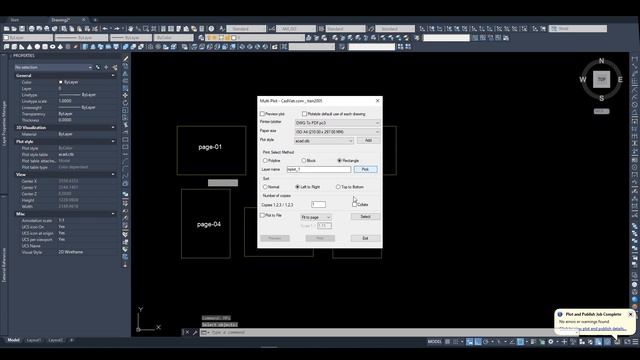The height and width of the screenshot is (360, 640).
Task: Enable the Plot to File checkbox
Action: (x=262, y=215)
